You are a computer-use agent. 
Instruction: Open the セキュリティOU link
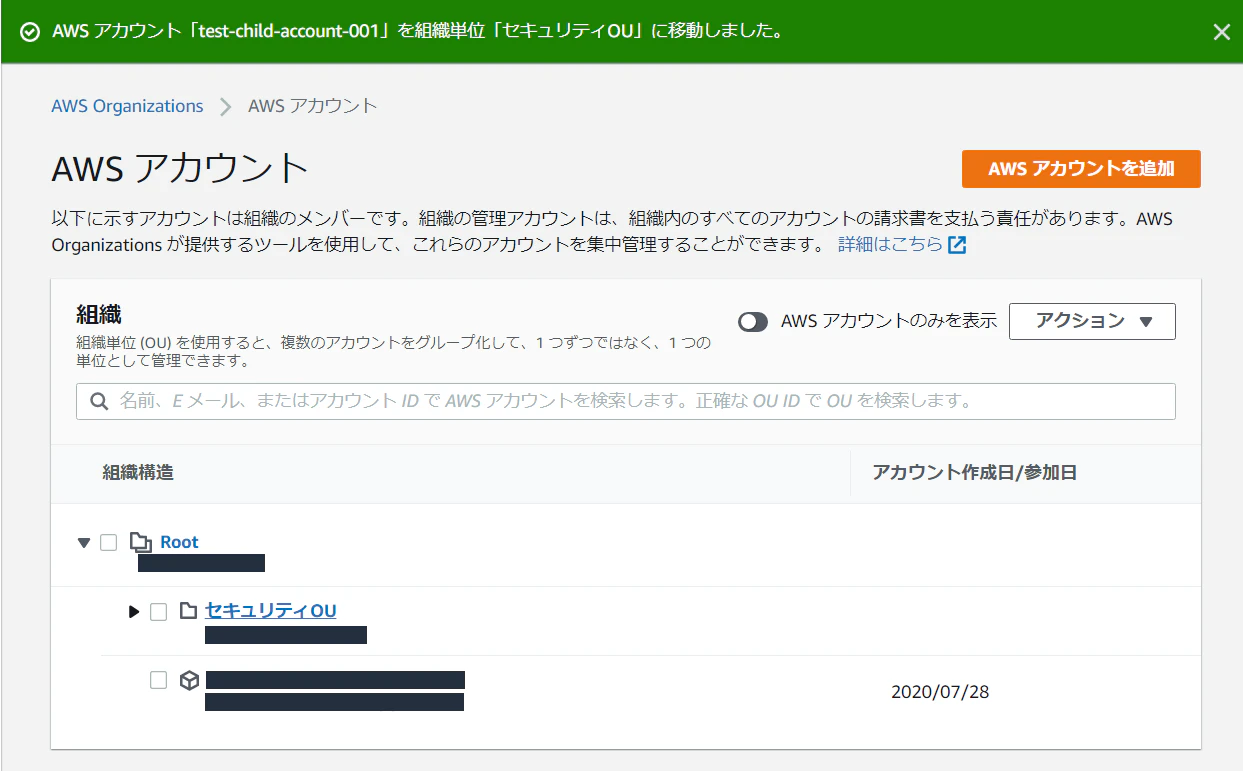coord(271,610)
